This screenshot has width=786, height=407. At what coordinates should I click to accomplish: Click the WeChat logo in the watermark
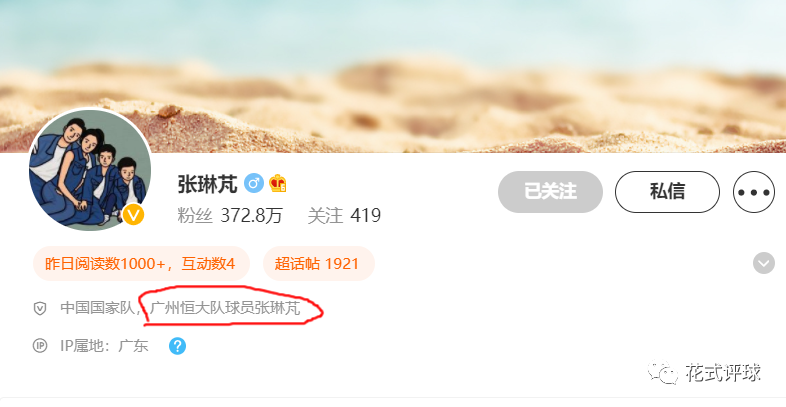662,372
